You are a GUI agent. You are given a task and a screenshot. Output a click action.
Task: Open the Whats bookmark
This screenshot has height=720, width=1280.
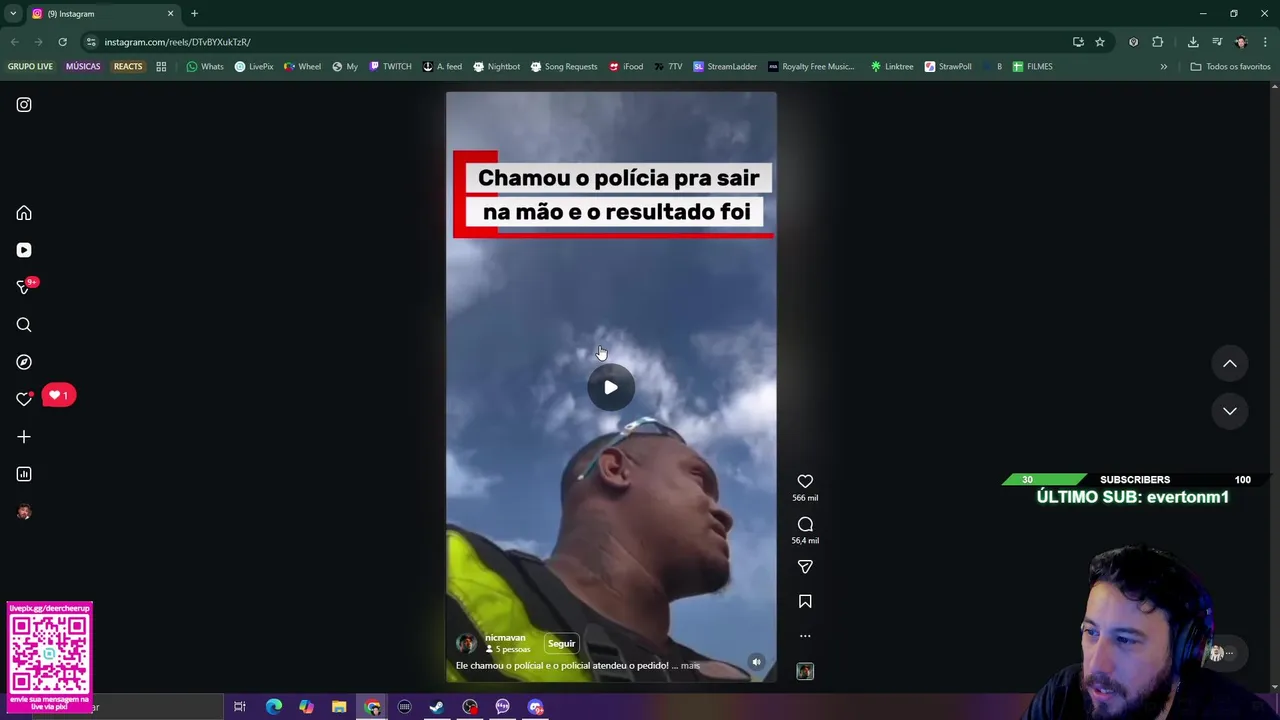tap(205, 67)
